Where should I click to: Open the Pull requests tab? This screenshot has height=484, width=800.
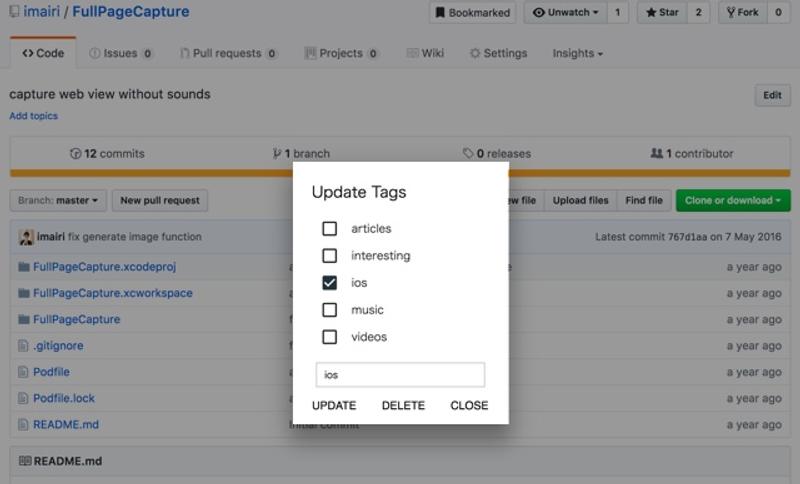click(229, 53)
